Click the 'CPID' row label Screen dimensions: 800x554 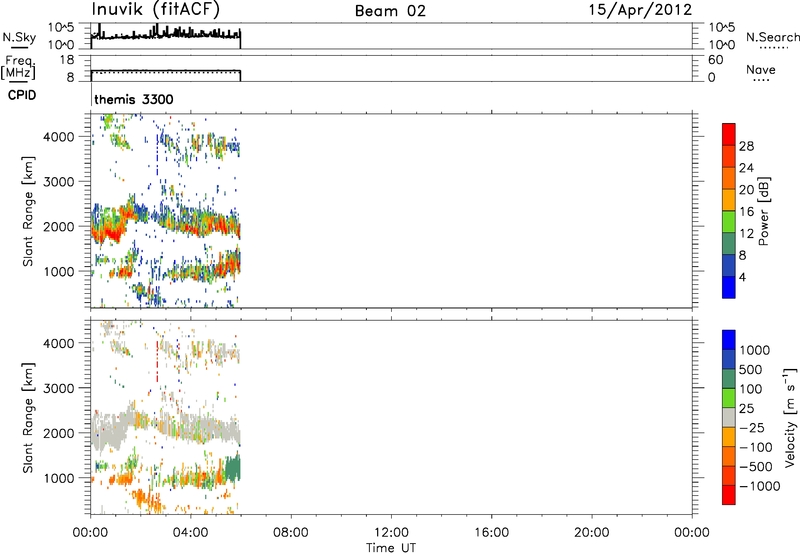click(21, 95)
